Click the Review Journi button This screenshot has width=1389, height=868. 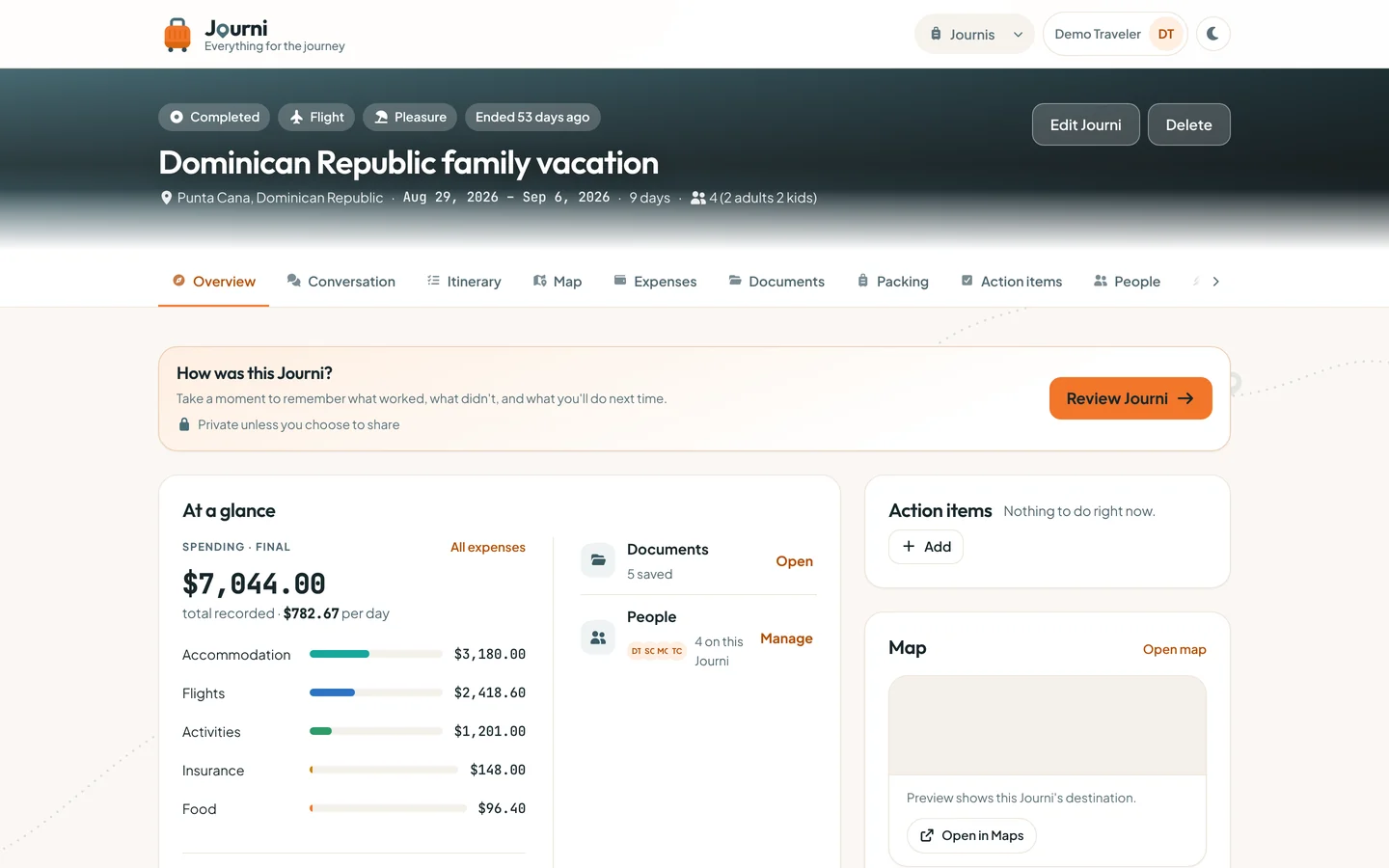(x=1130, y=398)
